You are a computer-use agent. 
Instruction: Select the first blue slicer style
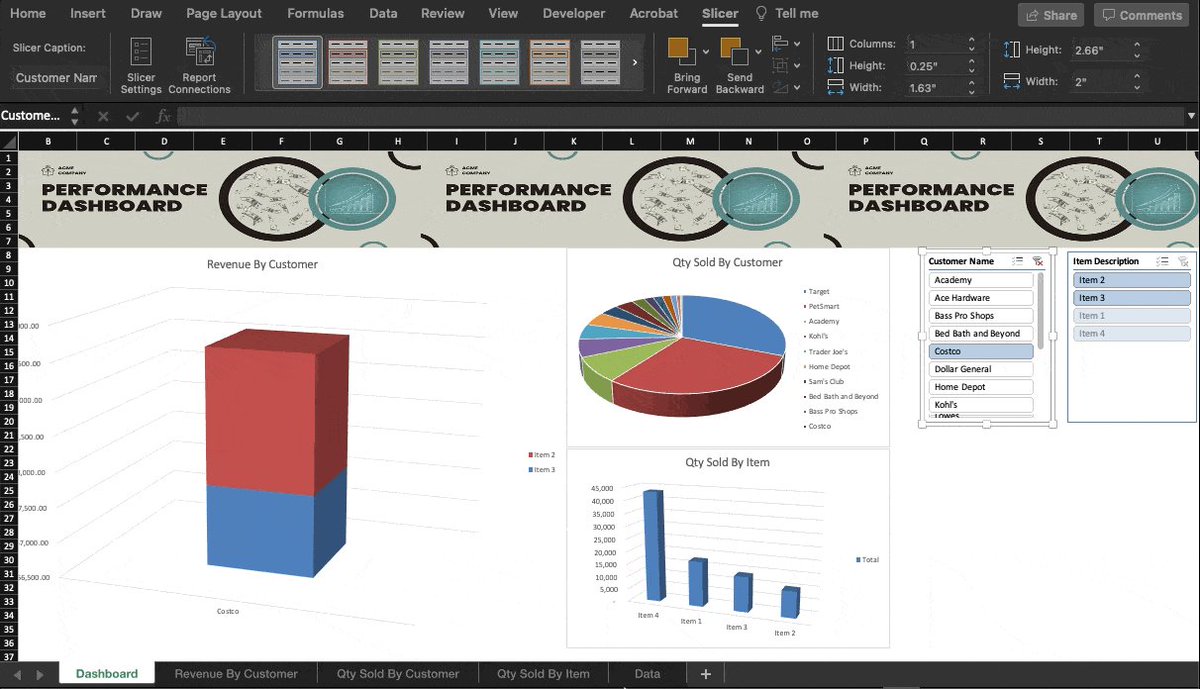[298, 62]
